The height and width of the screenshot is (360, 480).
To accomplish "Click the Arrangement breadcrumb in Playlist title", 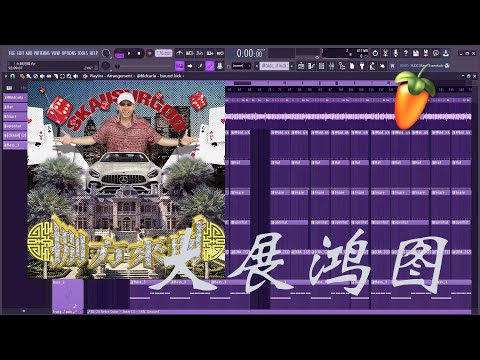I will tap(120, 76).
